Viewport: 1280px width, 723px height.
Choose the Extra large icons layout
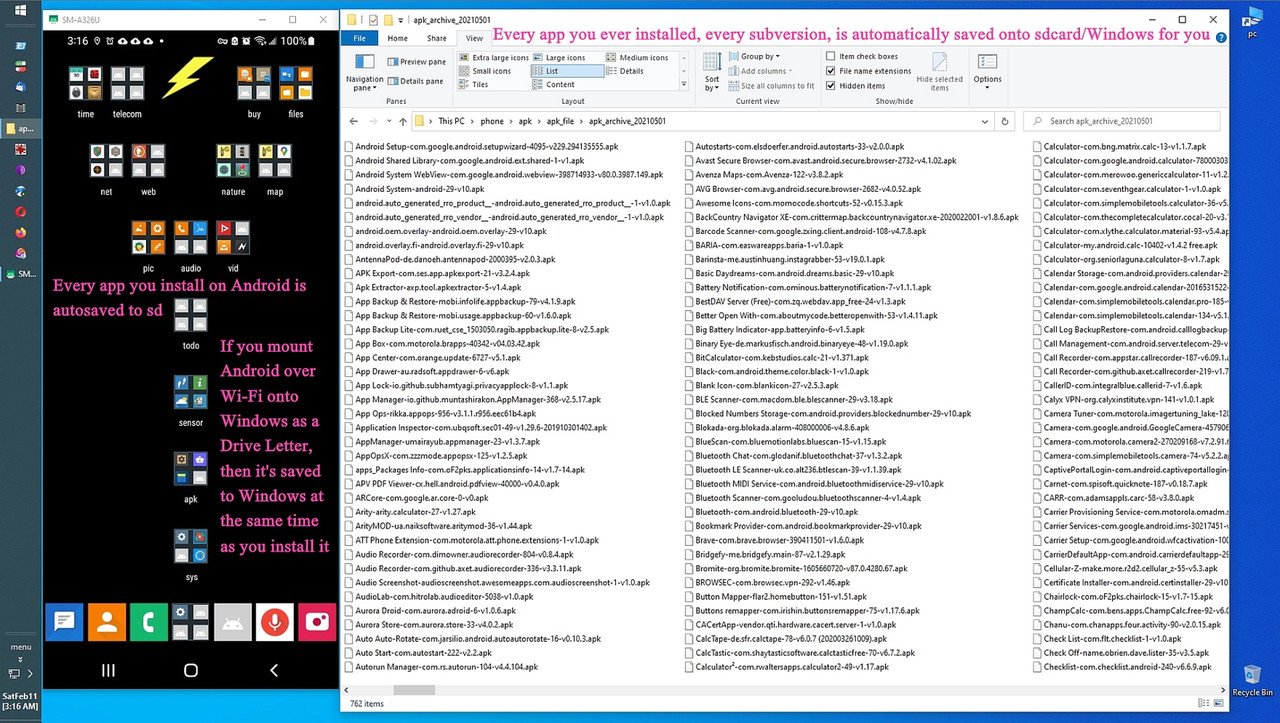[493, 58]
